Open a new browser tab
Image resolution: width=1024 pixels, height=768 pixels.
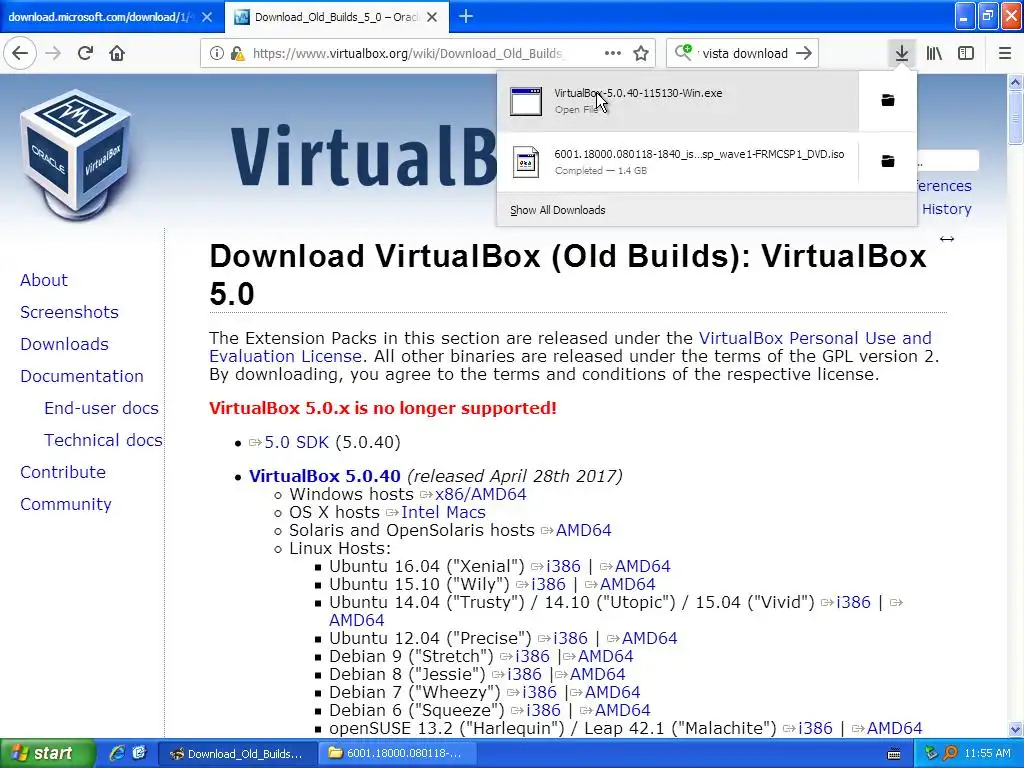point(466,16)
